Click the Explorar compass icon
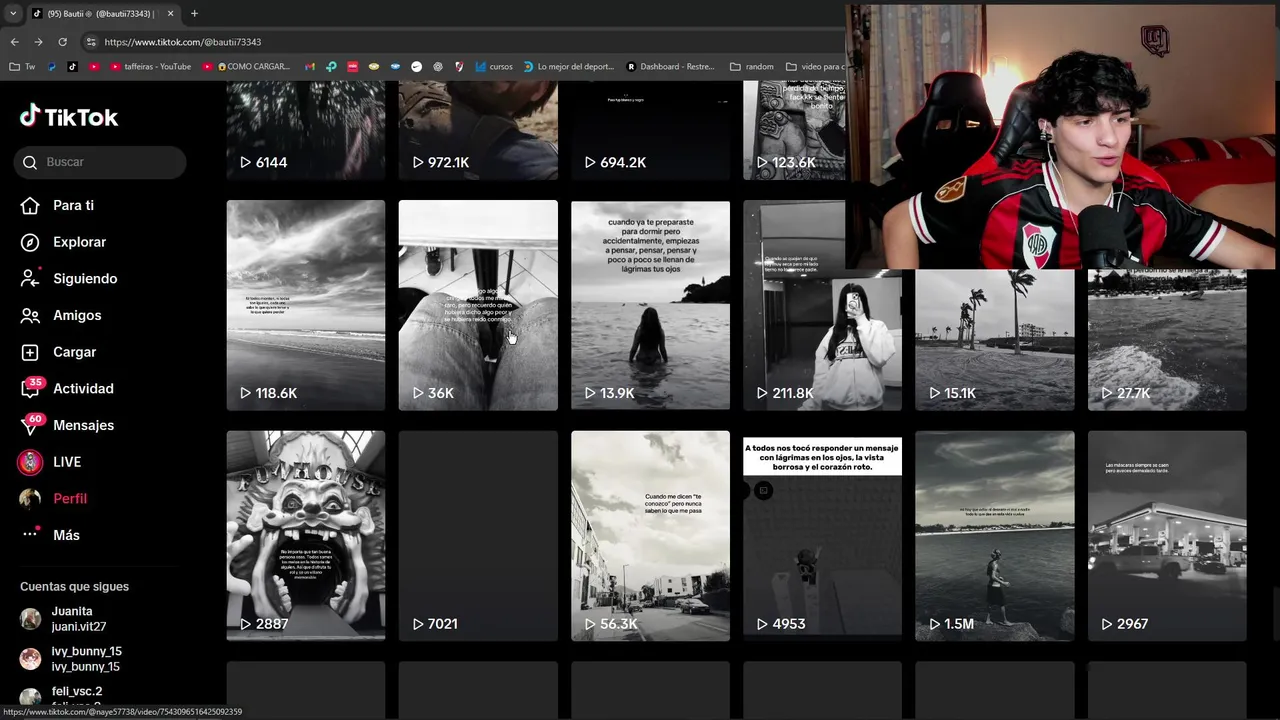 pos(30,242)
